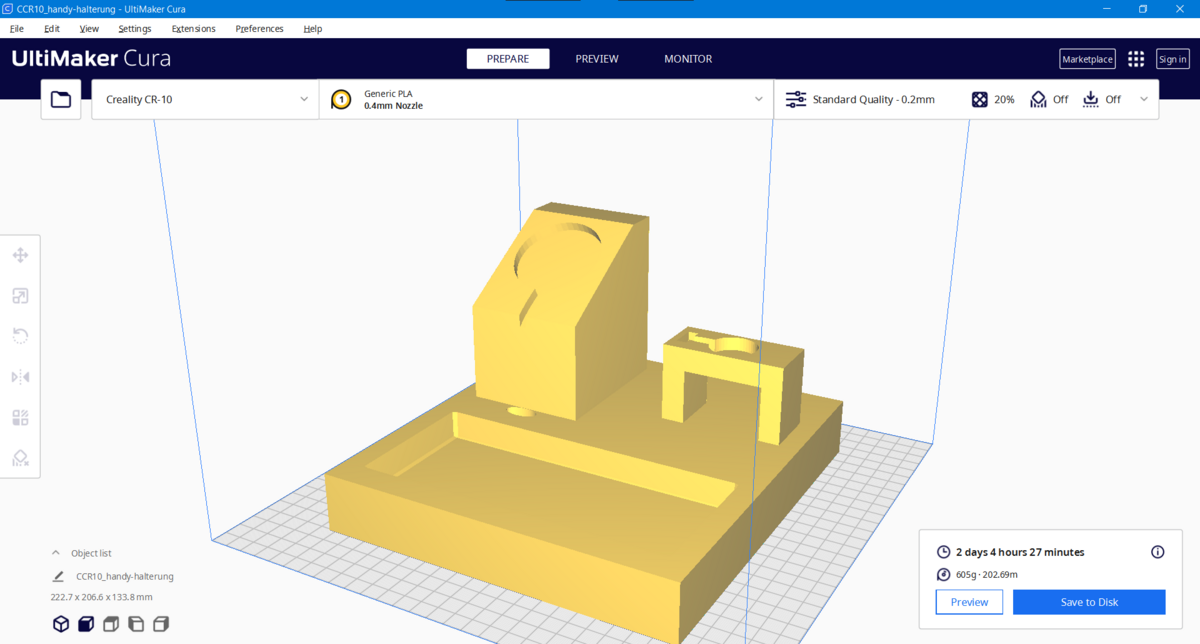Switch to the front view cube icon

point(86,624)
